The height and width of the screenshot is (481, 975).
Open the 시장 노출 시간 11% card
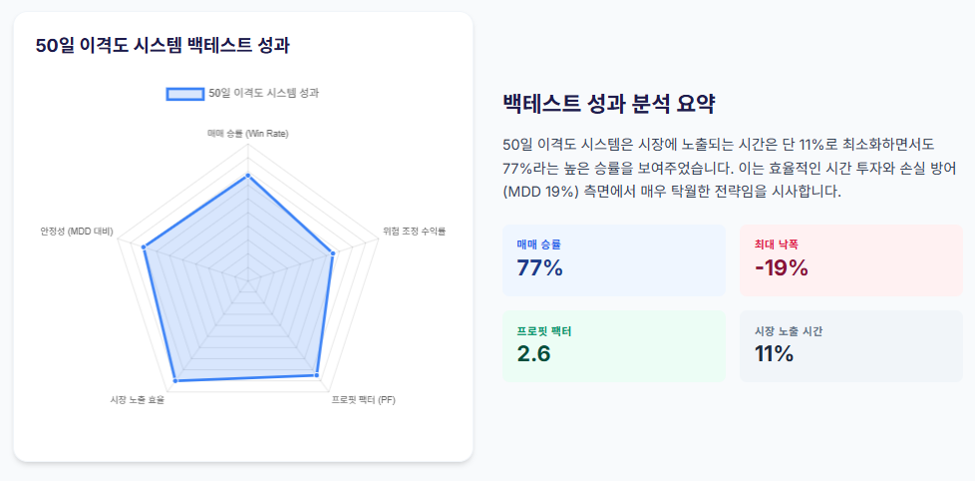point(851,346)
